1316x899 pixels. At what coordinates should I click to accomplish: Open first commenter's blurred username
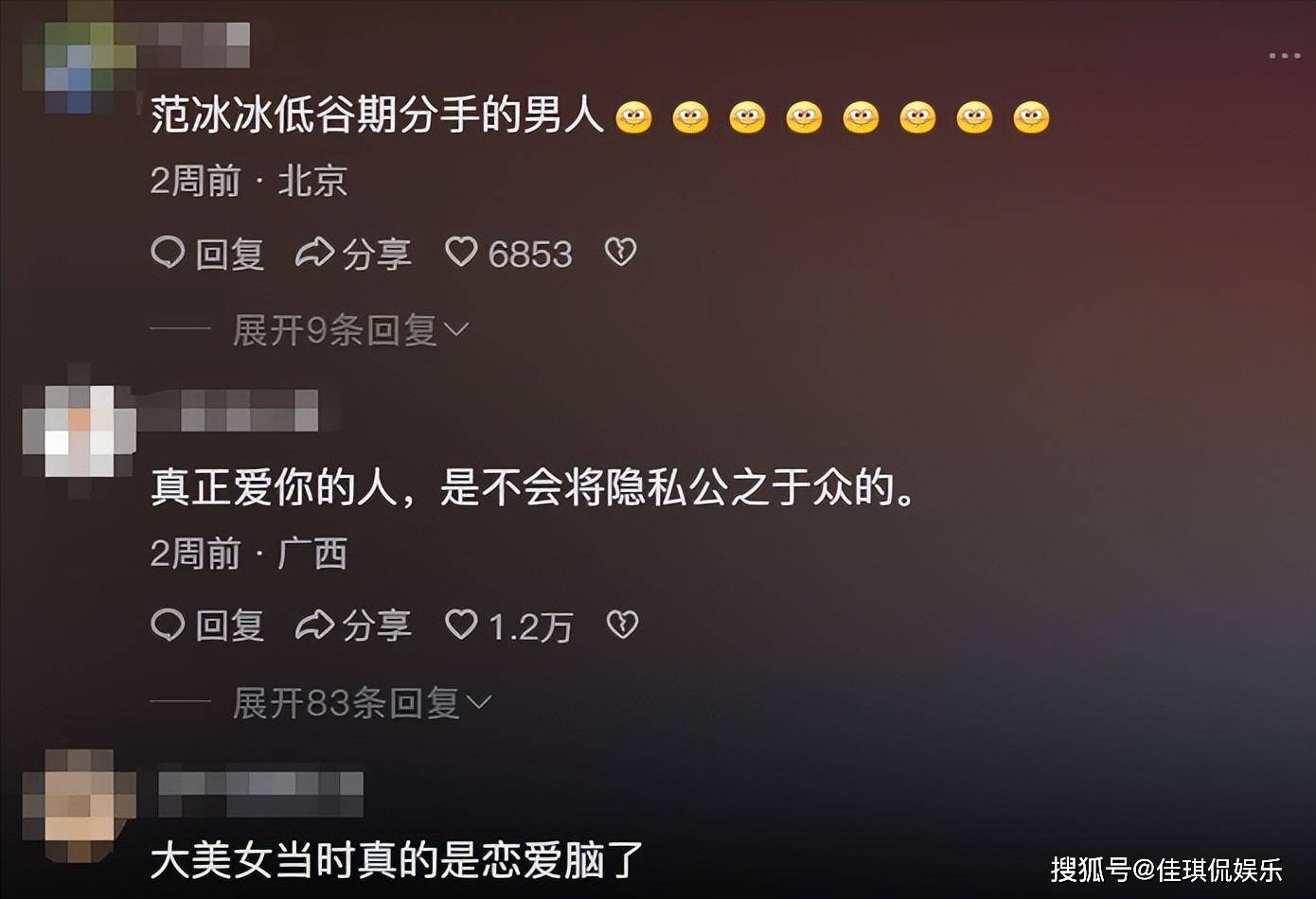194,44
